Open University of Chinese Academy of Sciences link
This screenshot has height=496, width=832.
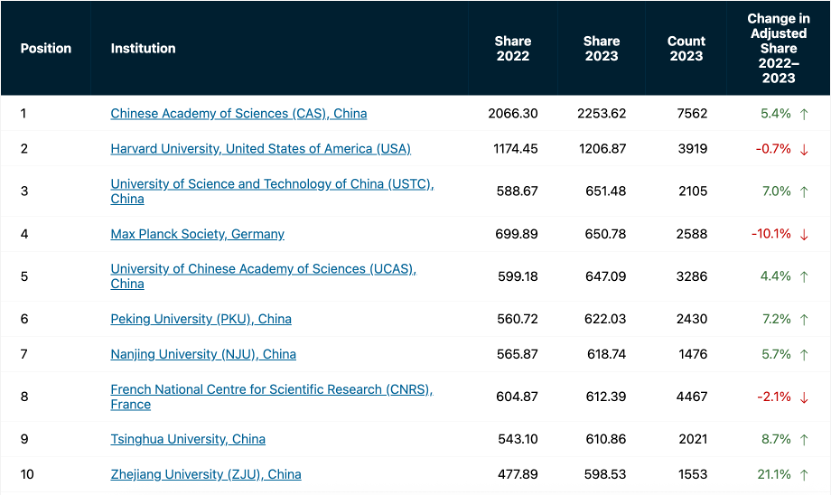click(x=263, y=276)
